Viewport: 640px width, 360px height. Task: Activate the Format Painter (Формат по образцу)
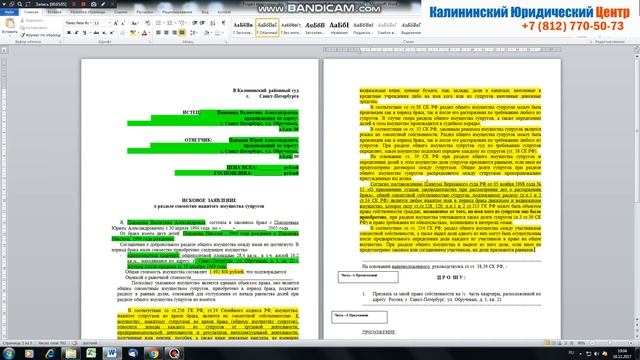[41, 35]
